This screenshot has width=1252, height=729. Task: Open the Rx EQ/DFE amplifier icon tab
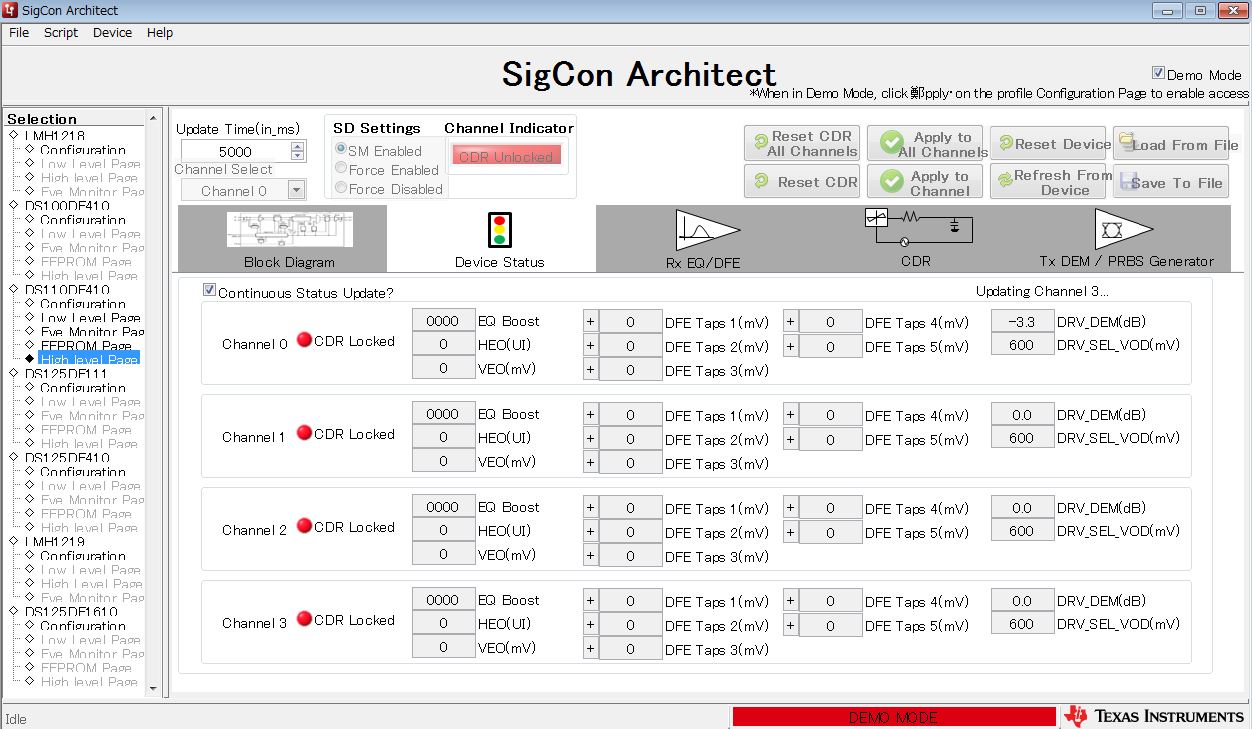707,230
